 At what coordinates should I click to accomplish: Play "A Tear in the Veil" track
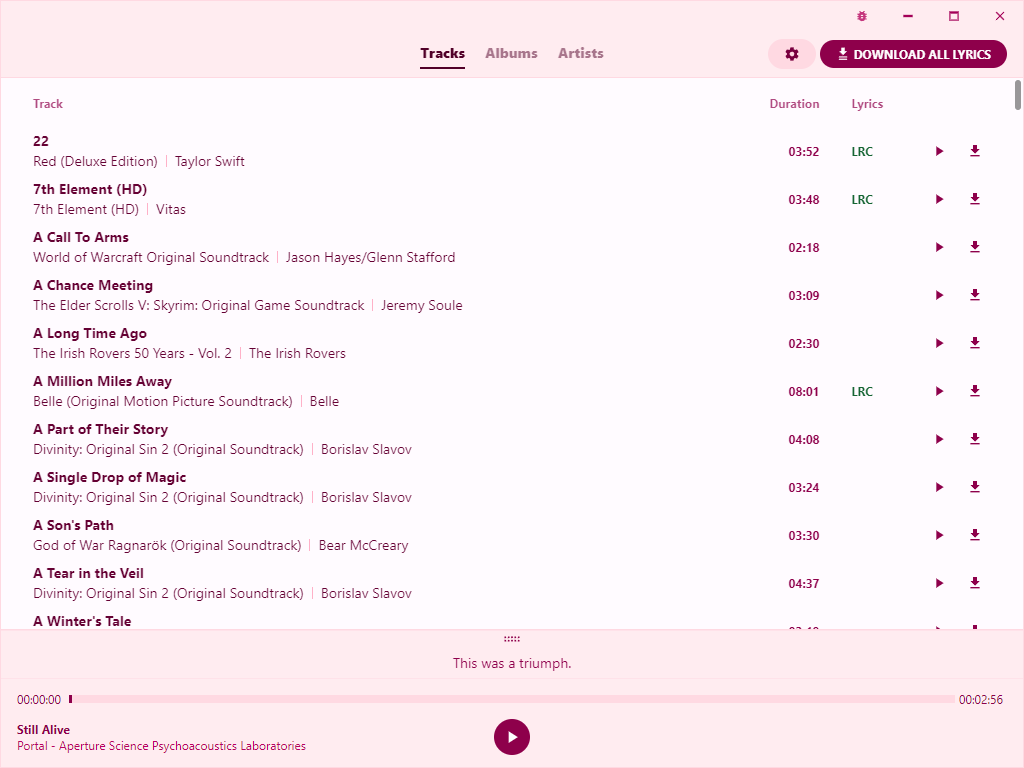click(x=939, y=583)
